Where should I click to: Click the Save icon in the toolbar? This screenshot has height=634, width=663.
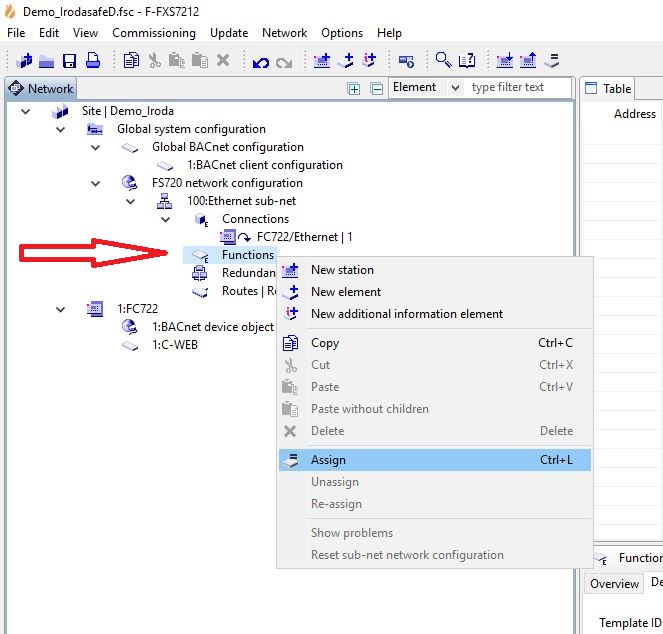(70, 61)
